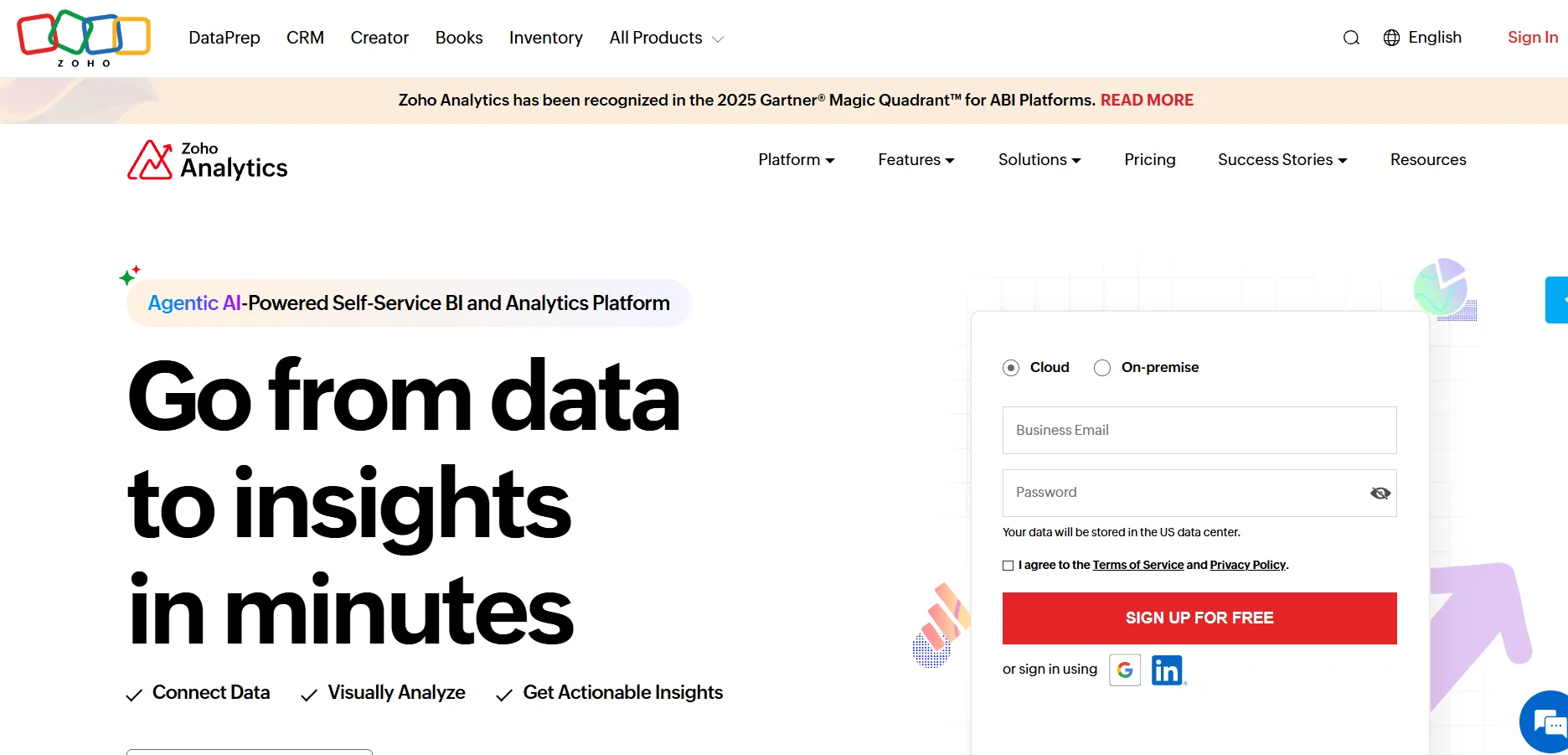Show the password with the eye icon

tap(1380, 493)
